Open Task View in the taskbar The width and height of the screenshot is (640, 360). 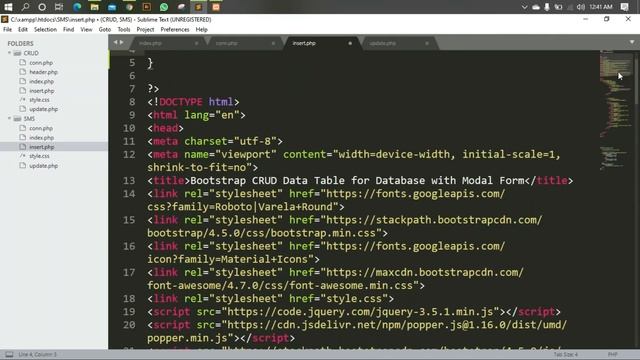[x=59, y=7]
